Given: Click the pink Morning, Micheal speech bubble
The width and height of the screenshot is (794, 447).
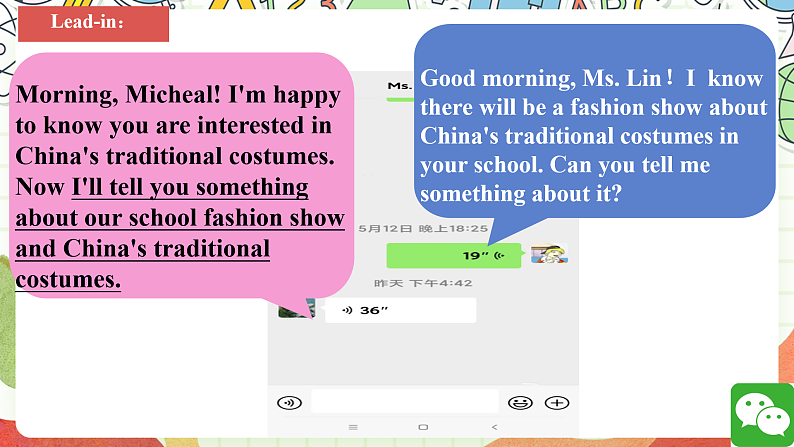Looking at the screenshot, I should click(x=181, y=176).
